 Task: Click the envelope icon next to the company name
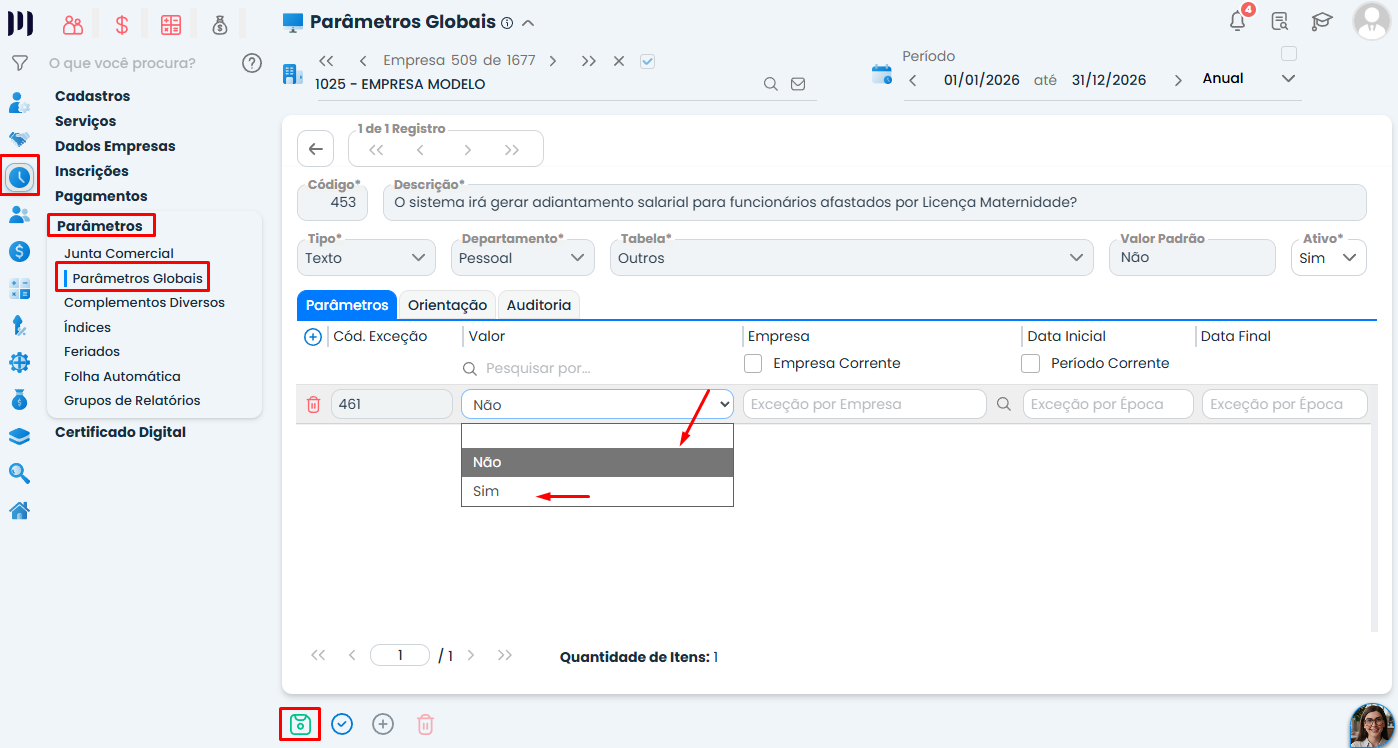[798, 84]
